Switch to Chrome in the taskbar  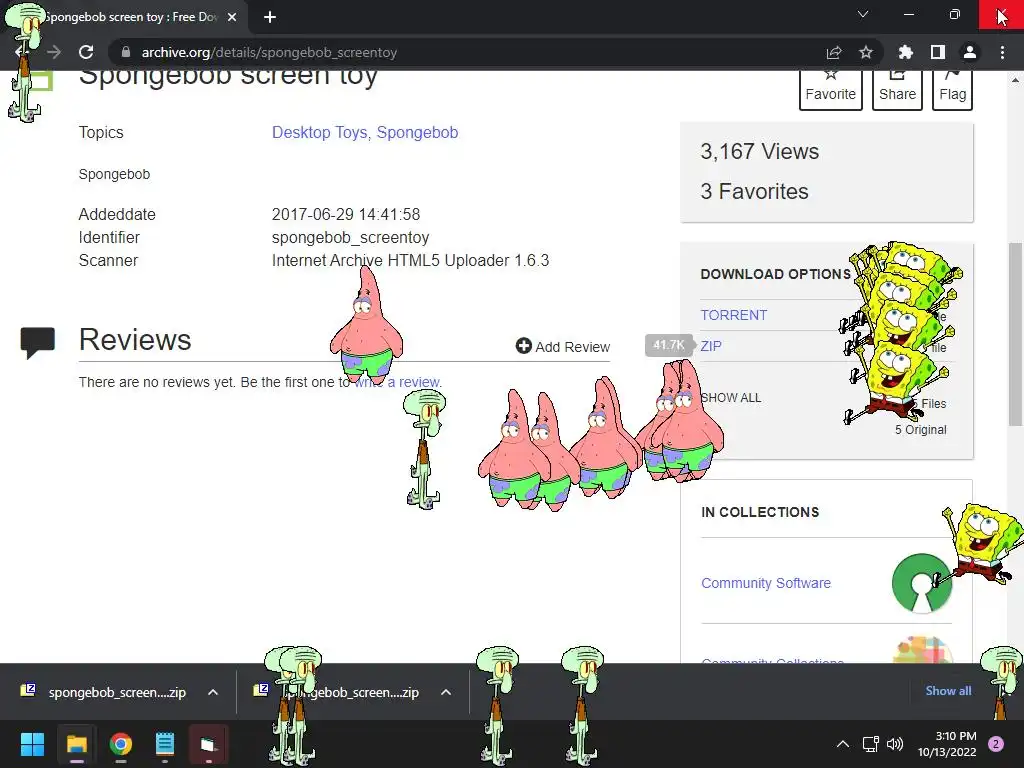point(121,744)
